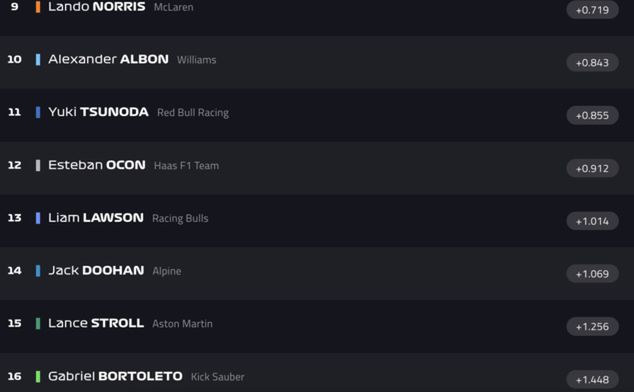
Task: Click the +1.069 time gap badge
Action: click(592, 274)
